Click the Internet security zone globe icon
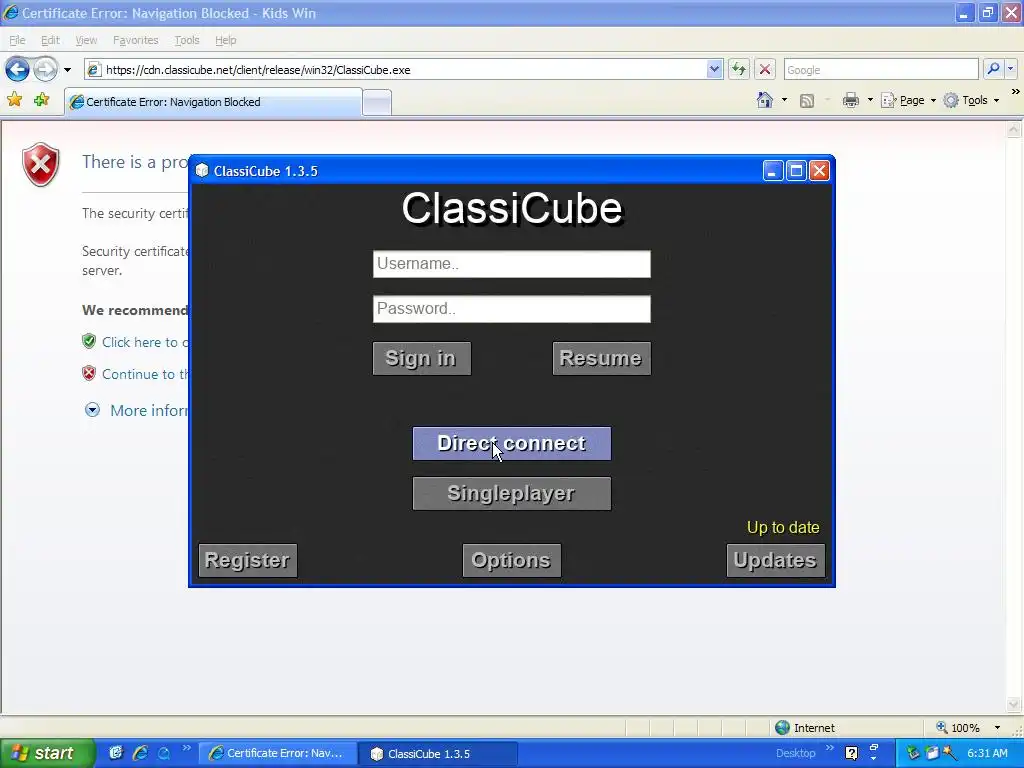The width and height of the screenshot is (1024, 768). (x=782, y=727)
